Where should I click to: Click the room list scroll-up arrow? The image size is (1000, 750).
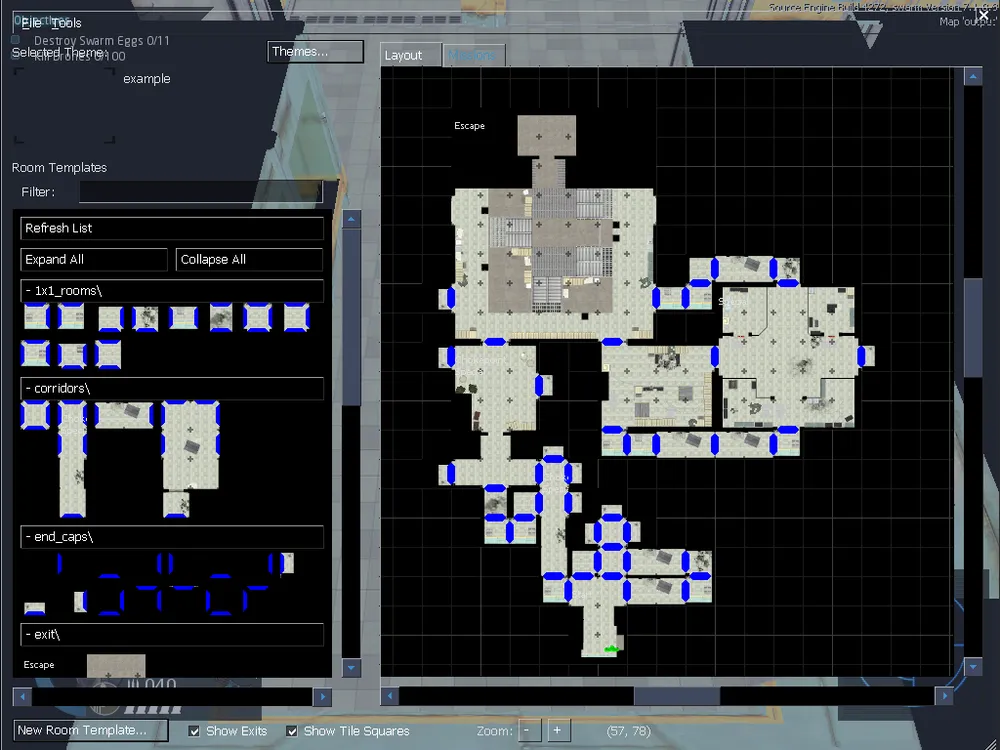coord(351,220)
